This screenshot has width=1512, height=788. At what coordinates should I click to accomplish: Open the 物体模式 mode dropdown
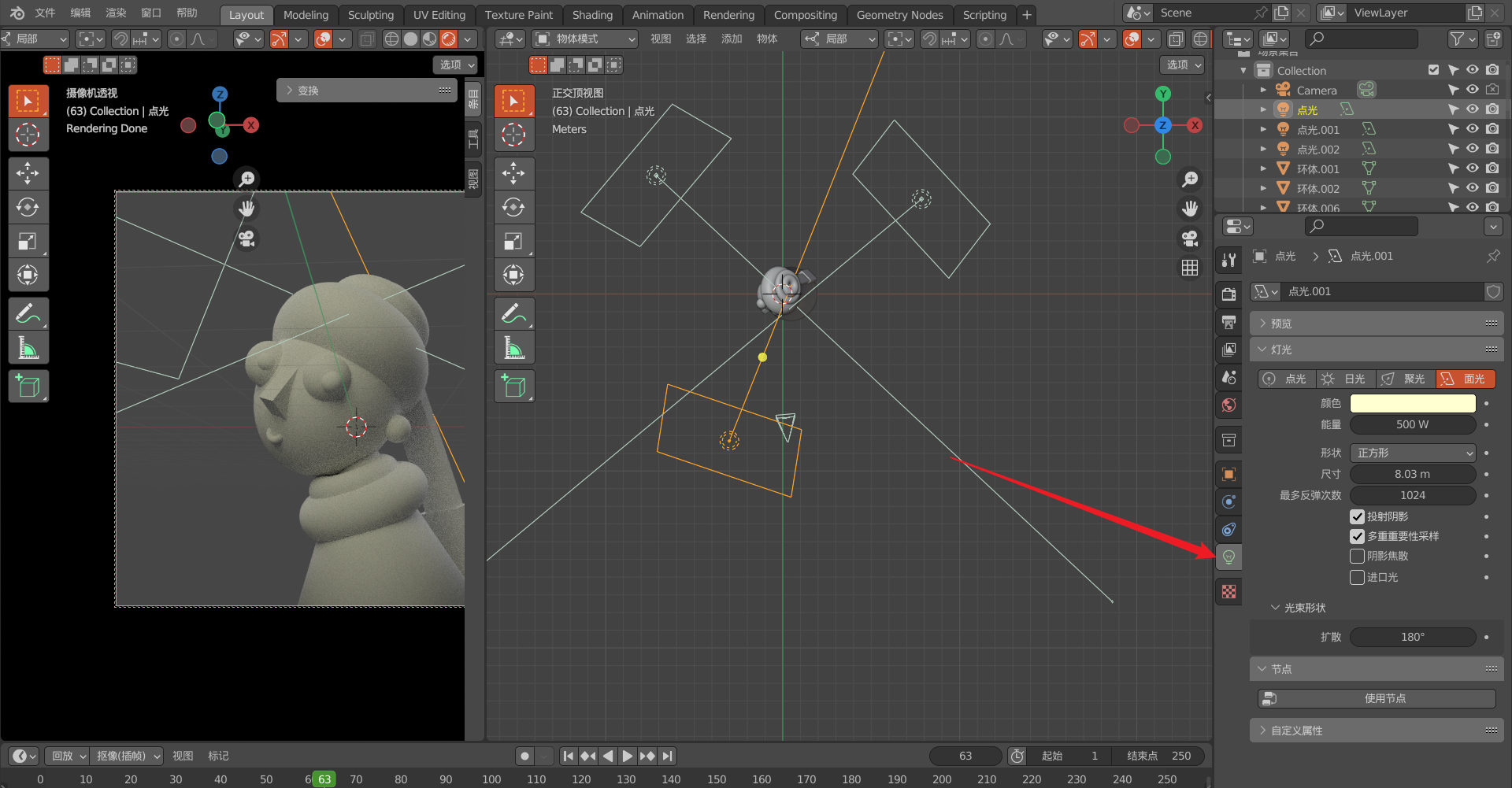585,39
